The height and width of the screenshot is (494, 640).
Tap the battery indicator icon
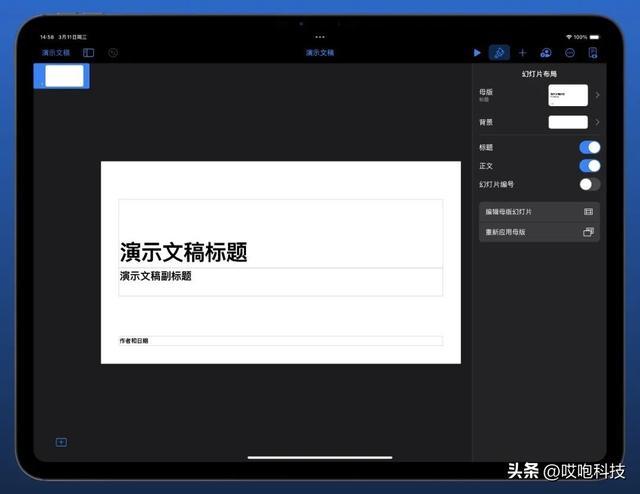[594, 37]
